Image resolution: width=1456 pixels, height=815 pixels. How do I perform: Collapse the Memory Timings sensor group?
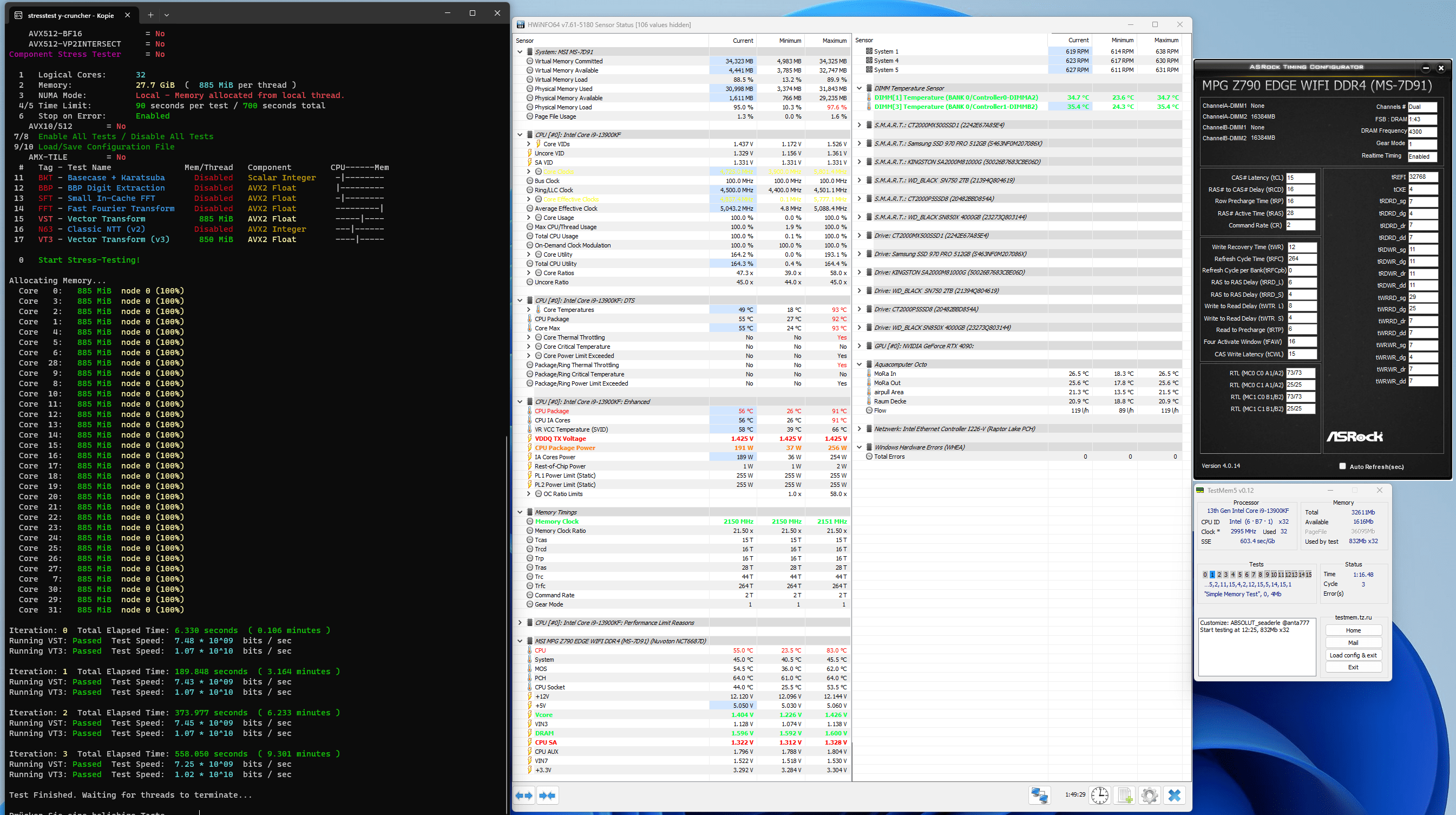click(x=520, y=512)
